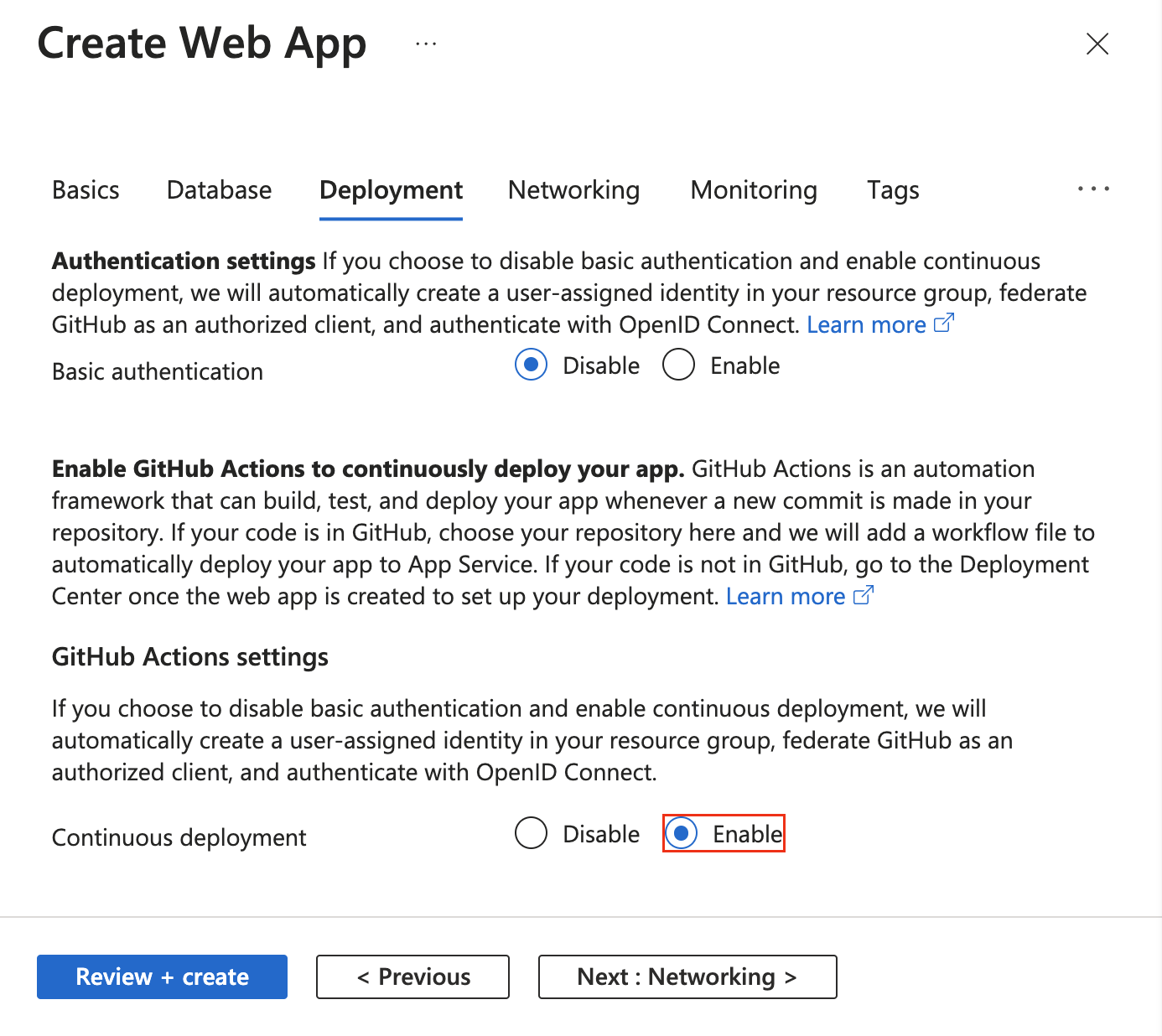
Task: Open the Database tab
Action: pos(218,190)
